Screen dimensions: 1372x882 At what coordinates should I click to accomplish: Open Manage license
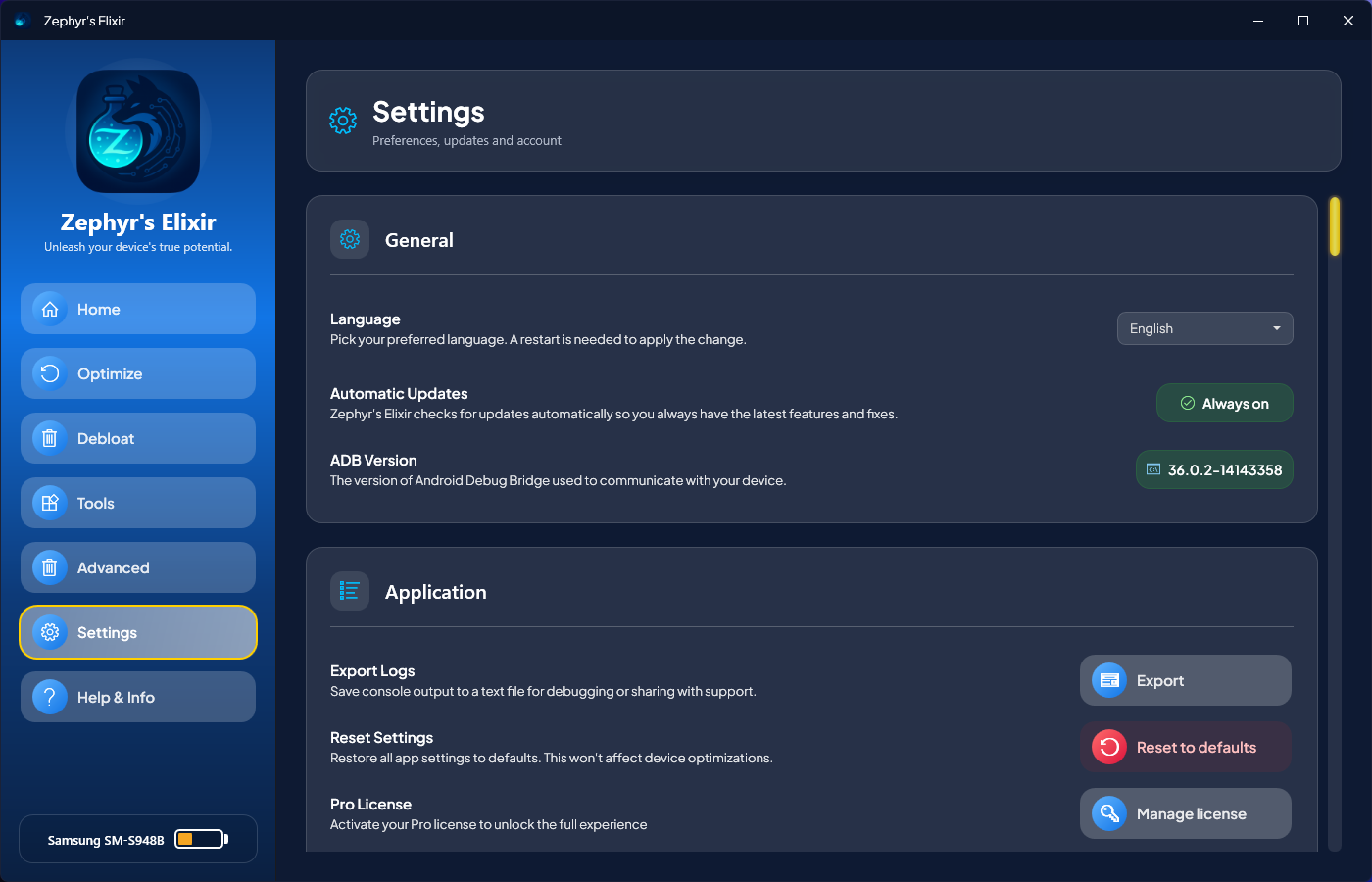tap(1186, 813)
